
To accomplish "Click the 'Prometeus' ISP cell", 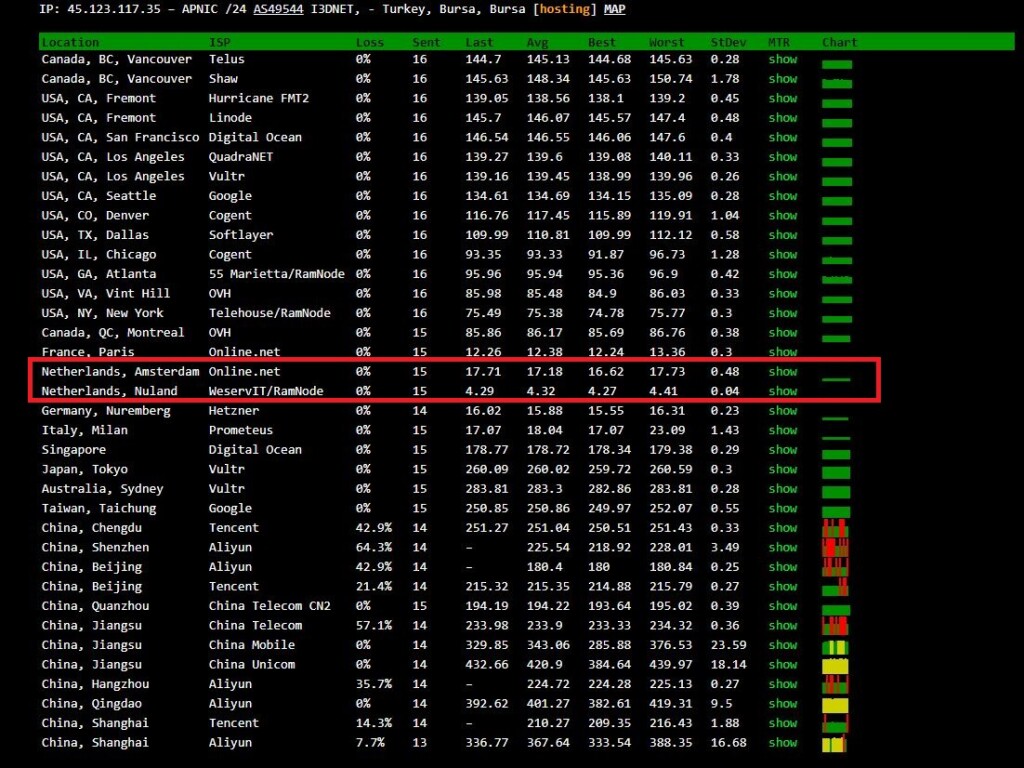I will (241, 430).
